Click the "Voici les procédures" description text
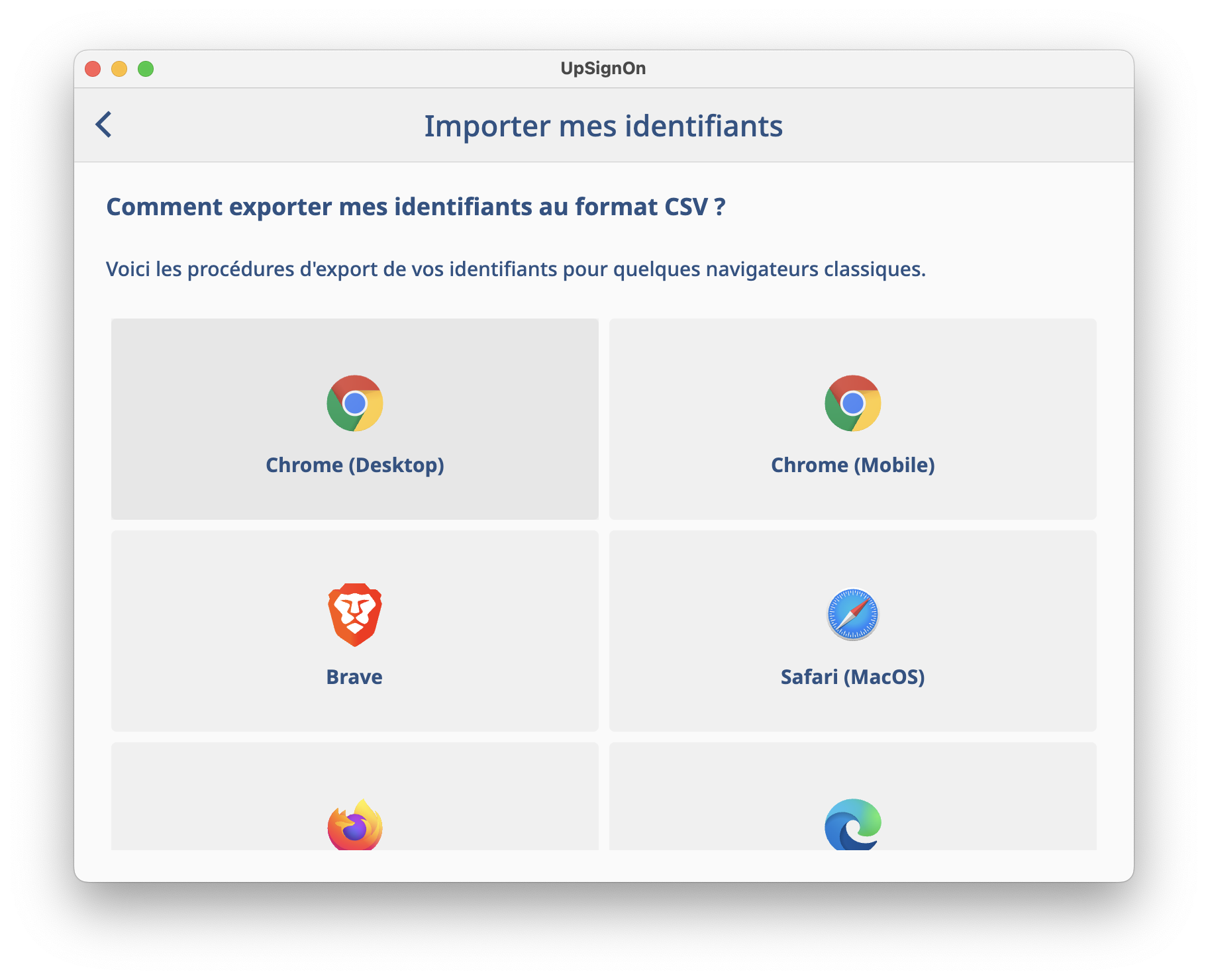Screen dimensions: 1208x980 [516, 269]
